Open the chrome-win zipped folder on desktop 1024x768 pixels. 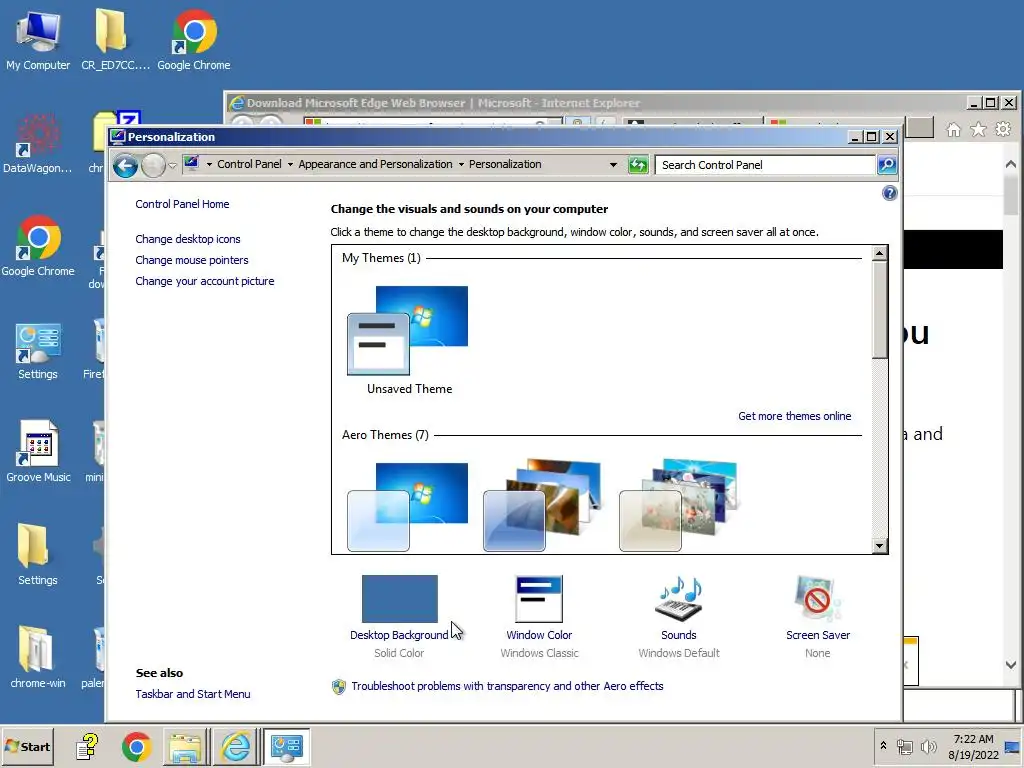point(38,658)
